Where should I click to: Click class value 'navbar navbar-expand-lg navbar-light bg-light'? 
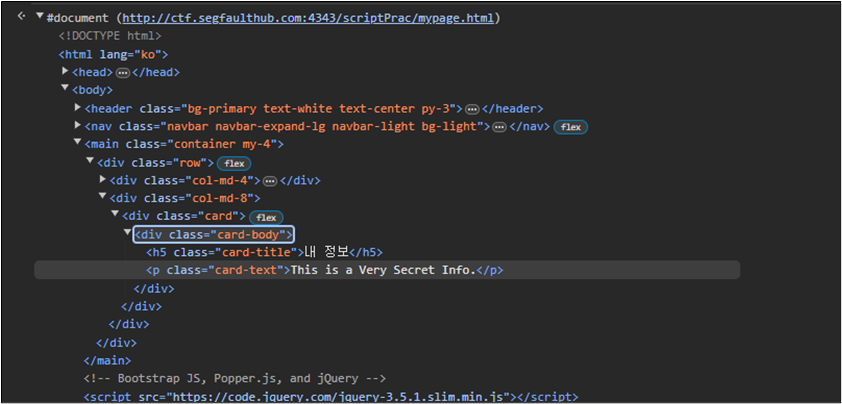point(322,127)
